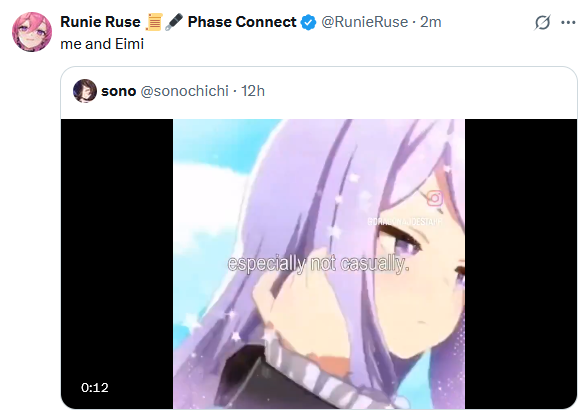Click the scroll emoji beside Runie Ruse
The width and height of the screenshot is (585, 411).
tap(154, 22)
